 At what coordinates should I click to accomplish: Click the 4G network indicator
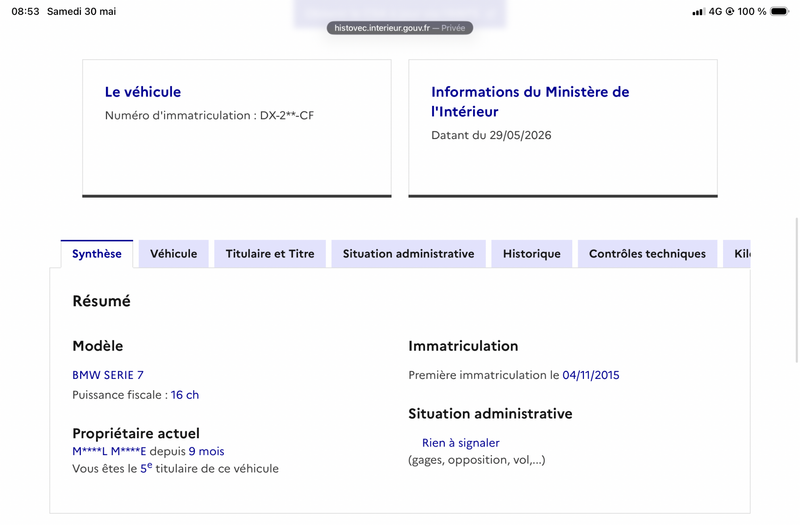[x=715, y=11]
